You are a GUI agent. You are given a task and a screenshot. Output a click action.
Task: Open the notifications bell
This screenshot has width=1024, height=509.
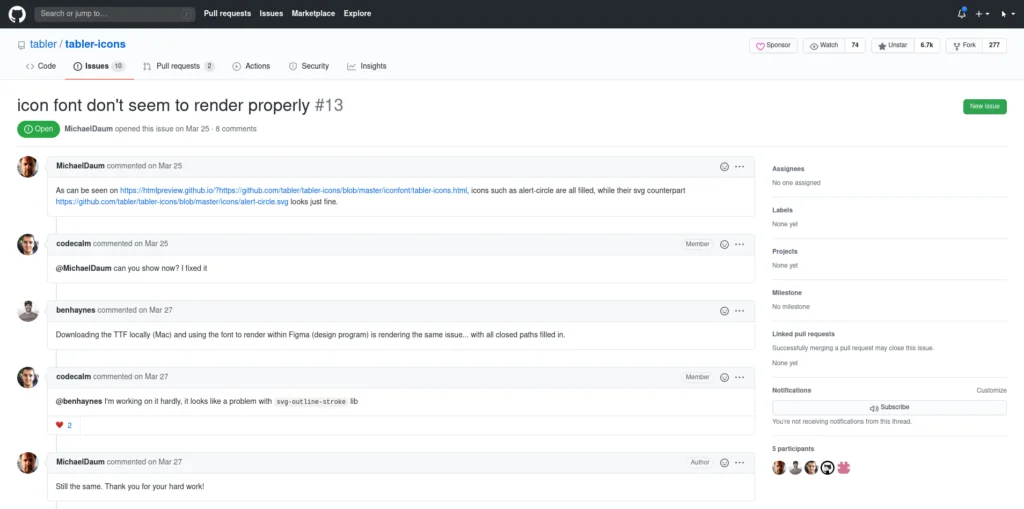click(x=961, y=13)
